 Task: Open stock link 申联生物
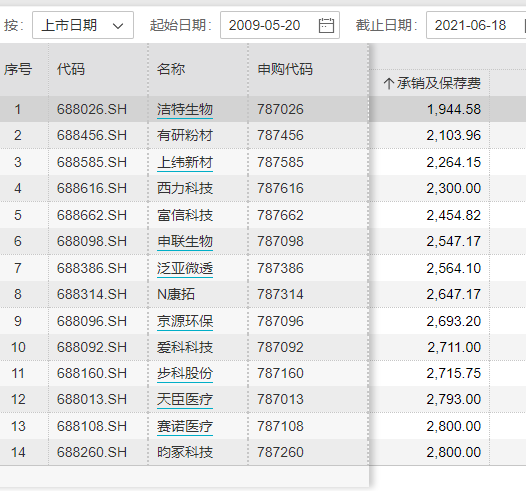pyautogui.click(x=185, y=241)
